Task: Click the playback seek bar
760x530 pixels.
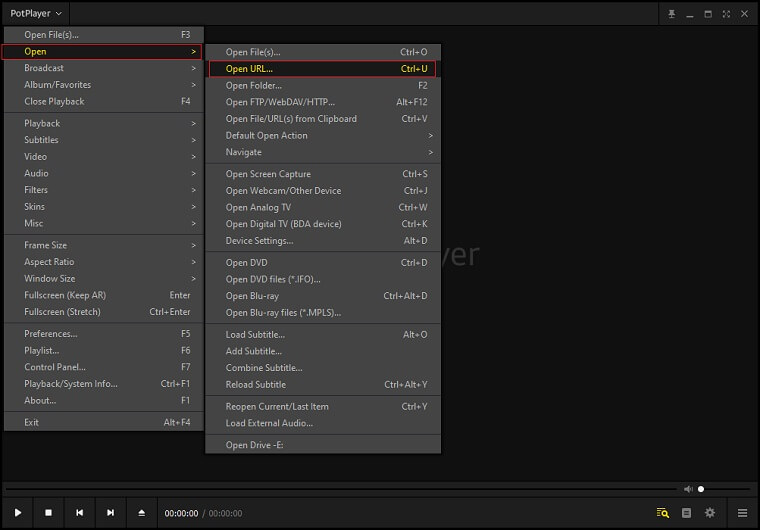Action: tap(341, 489)
